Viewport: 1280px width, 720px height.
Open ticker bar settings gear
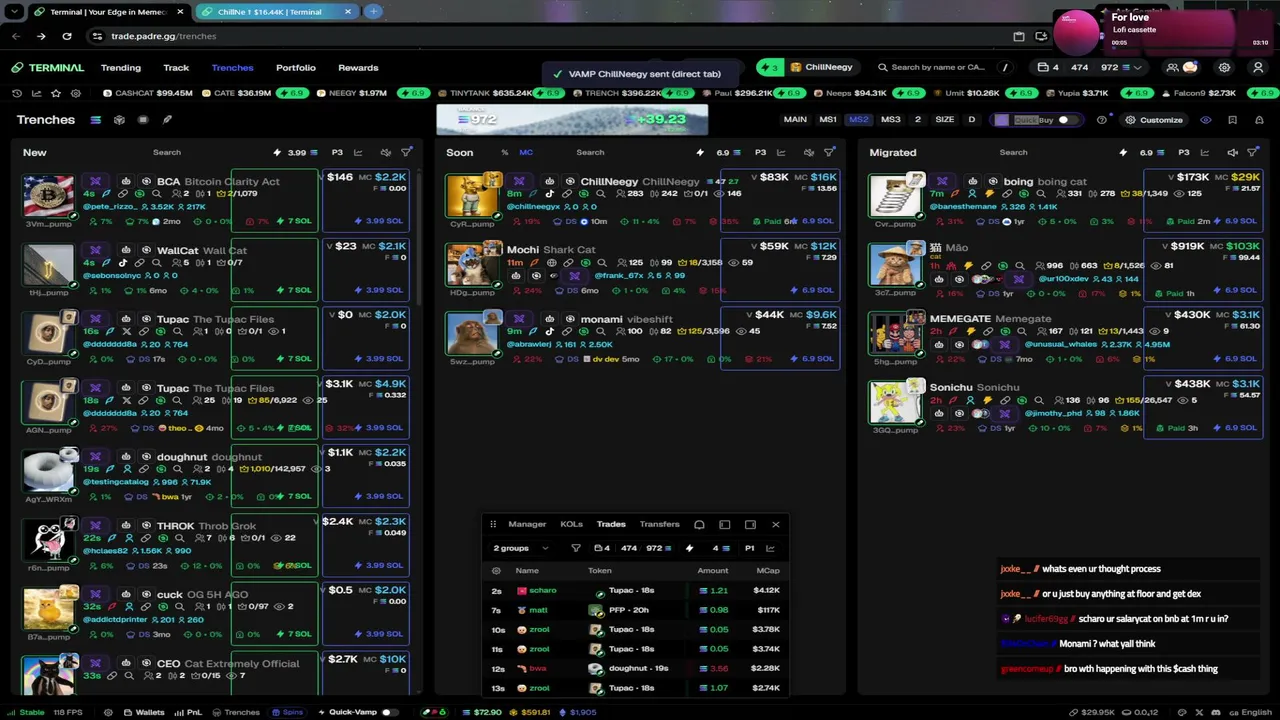(76, 93)
